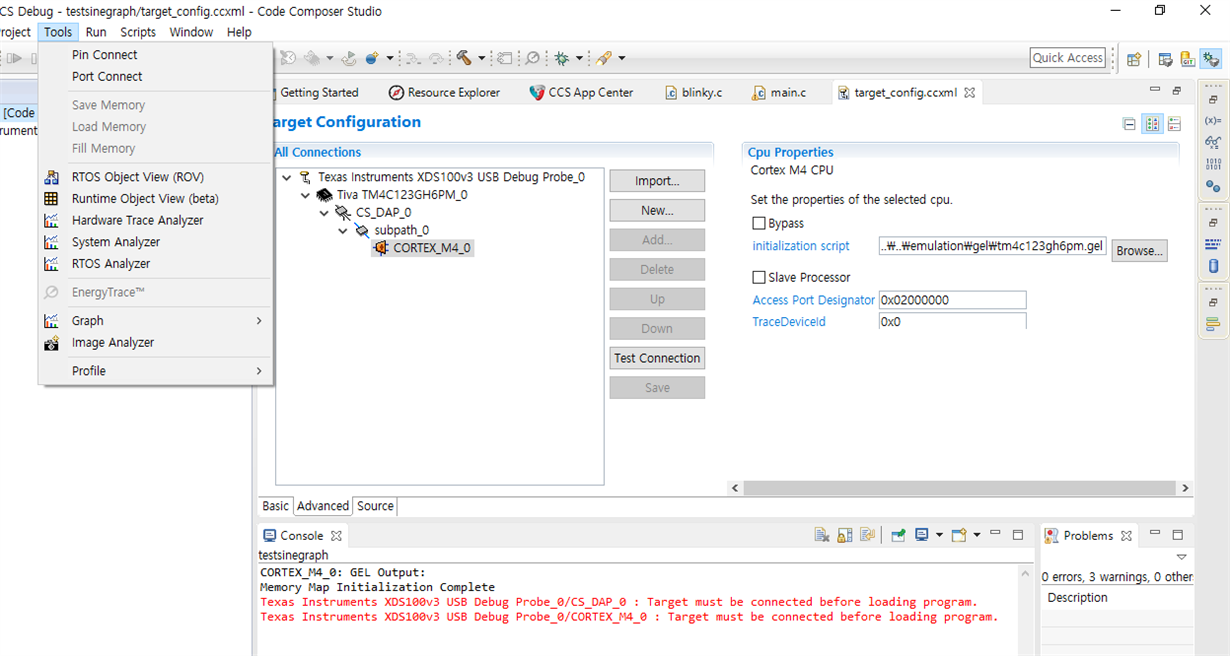Click the build hammer icon in toolbar
The height and width of the screenshot is (656, 1230).
point(464,58)
